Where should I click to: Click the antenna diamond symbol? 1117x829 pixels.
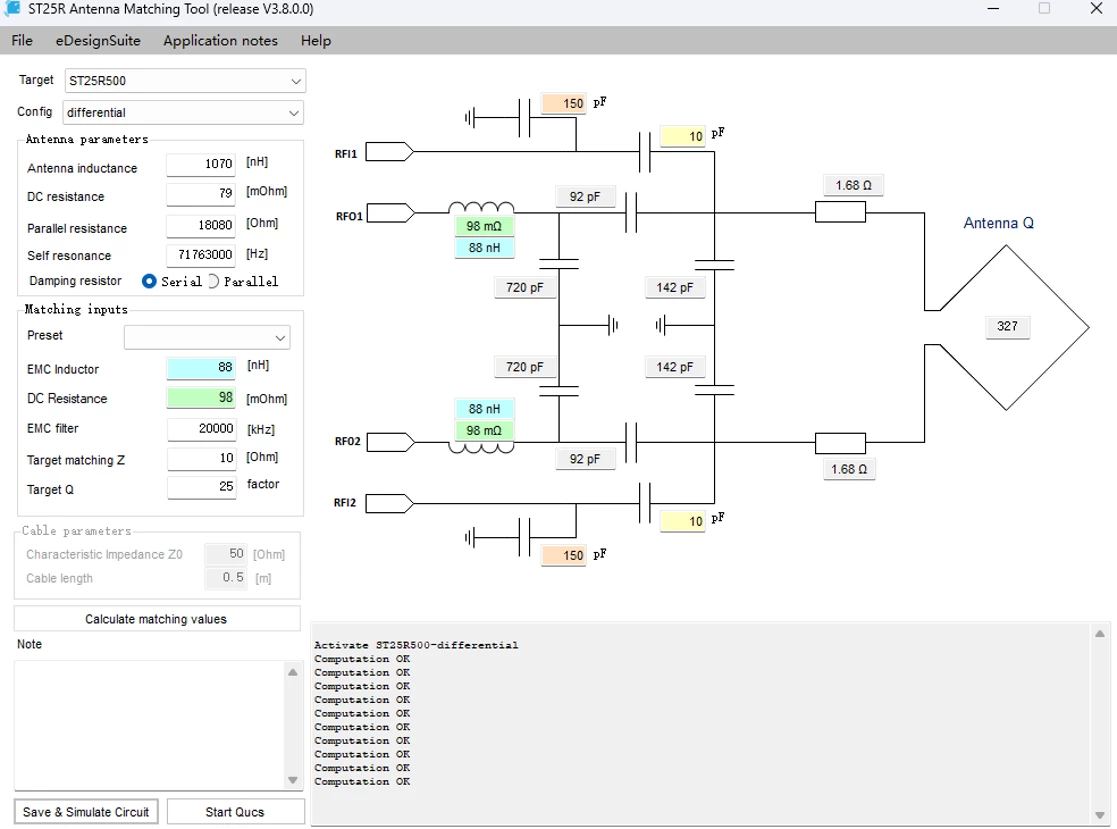(1007, 328)
